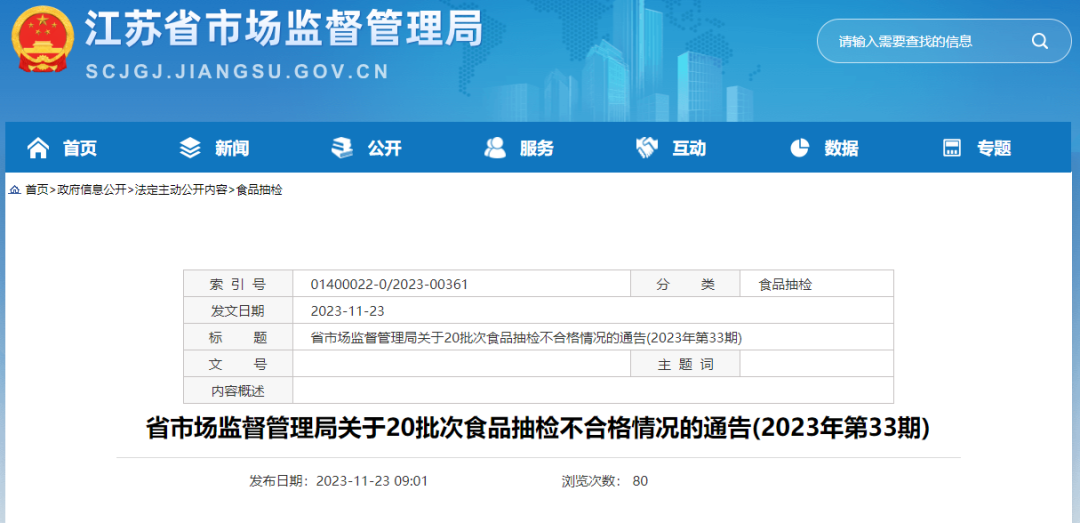Click the calendar icon for 专题
Screen dimensions: 1080x523
pyautogui.click(x=952, y=148)
